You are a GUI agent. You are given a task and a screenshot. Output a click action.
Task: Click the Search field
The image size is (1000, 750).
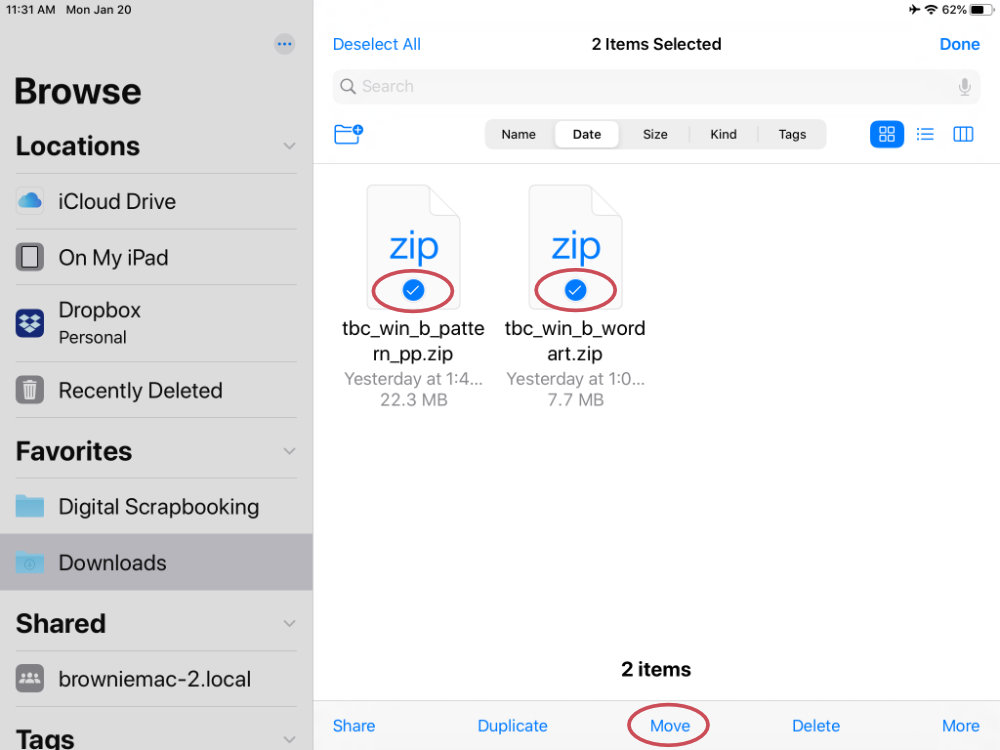pos(656,86)
